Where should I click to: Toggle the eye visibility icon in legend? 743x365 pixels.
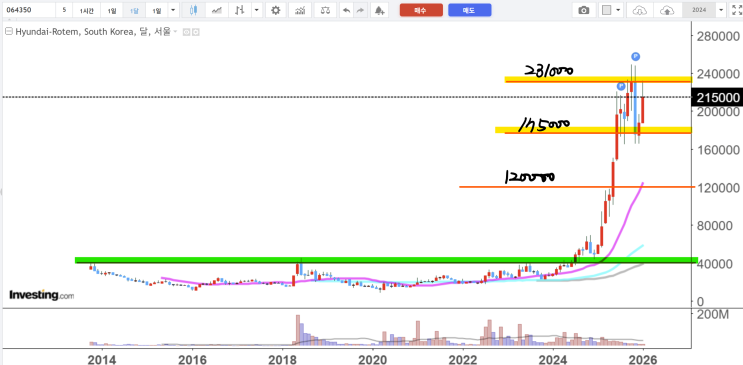[x=186, y=32]
